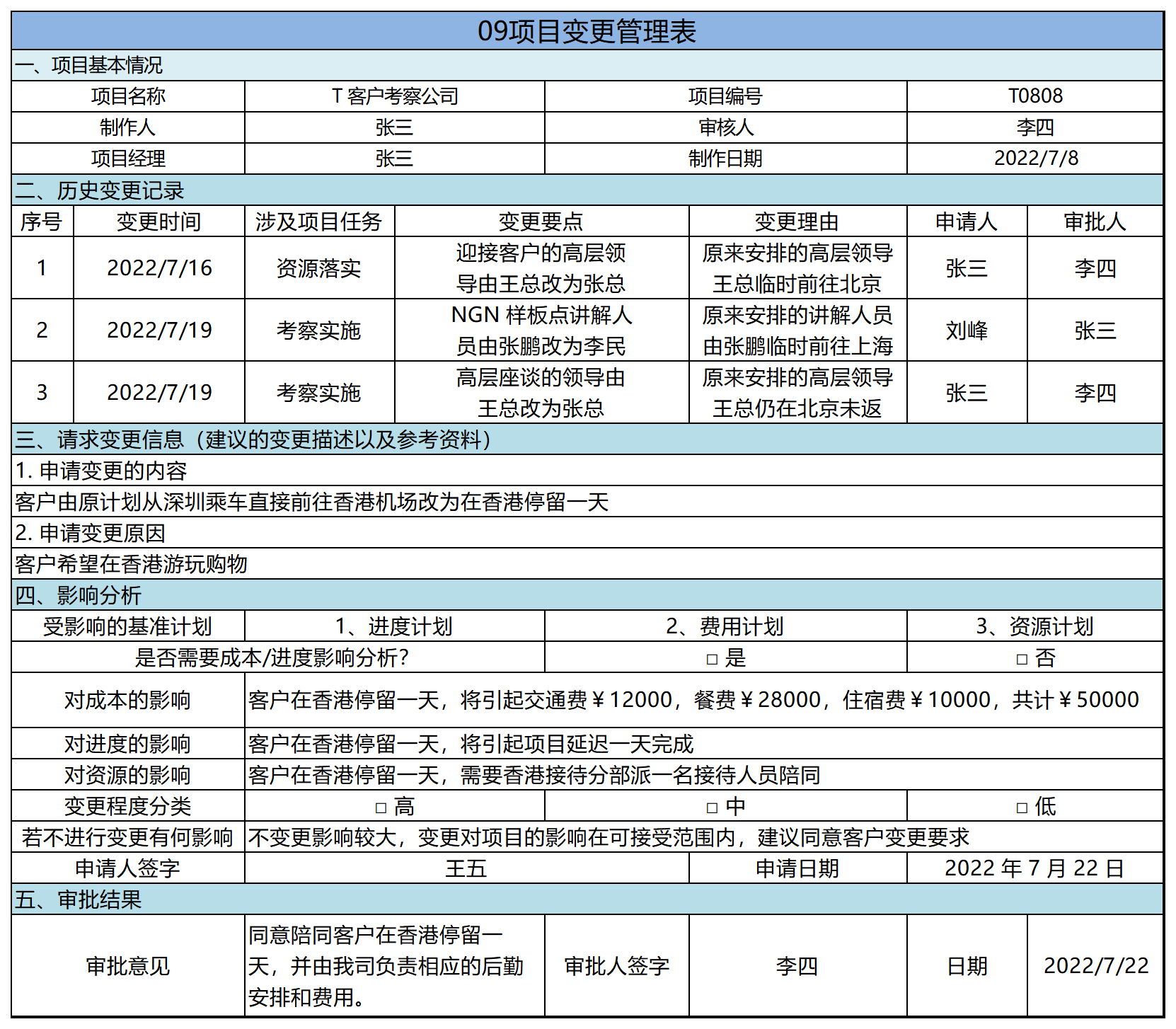Select the 审核人 value 李四

point(1034,127)
